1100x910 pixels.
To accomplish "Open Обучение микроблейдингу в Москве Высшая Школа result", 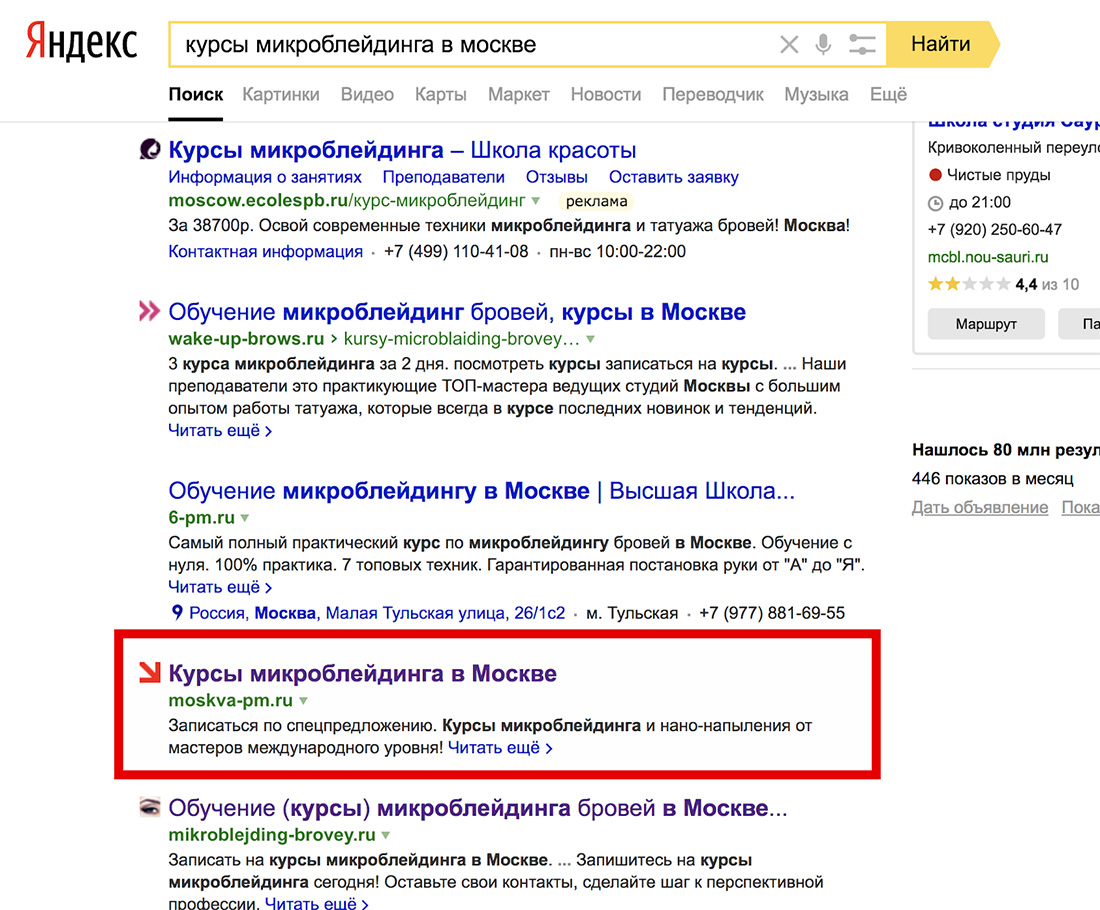I will [x=481, y=491].
